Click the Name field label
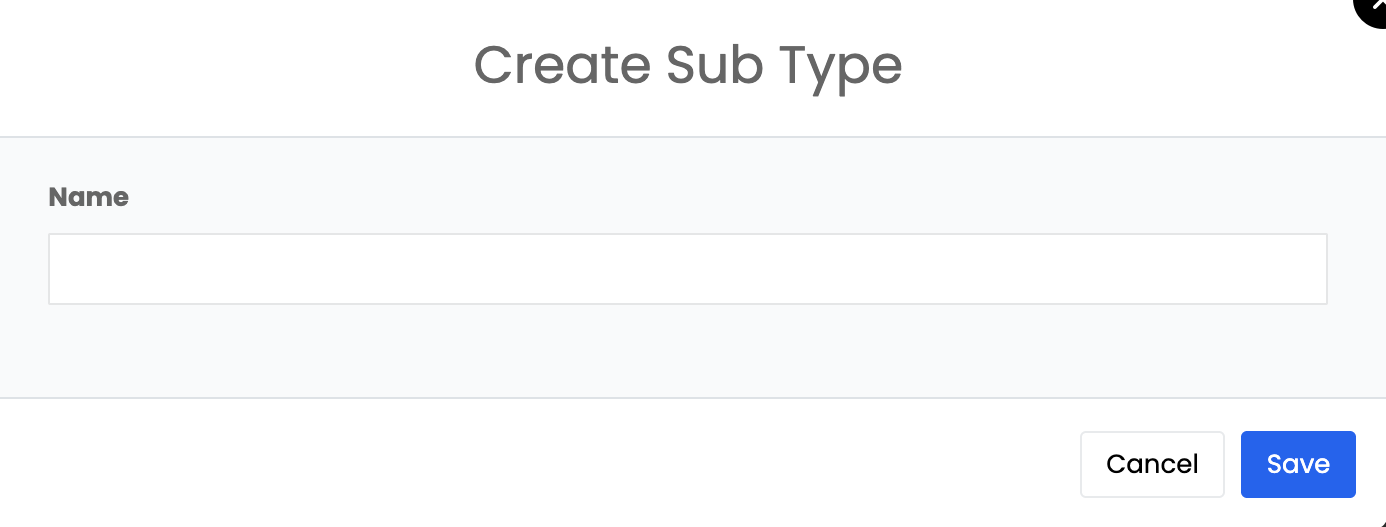1386x527 pixels. (x=88, y=197)
